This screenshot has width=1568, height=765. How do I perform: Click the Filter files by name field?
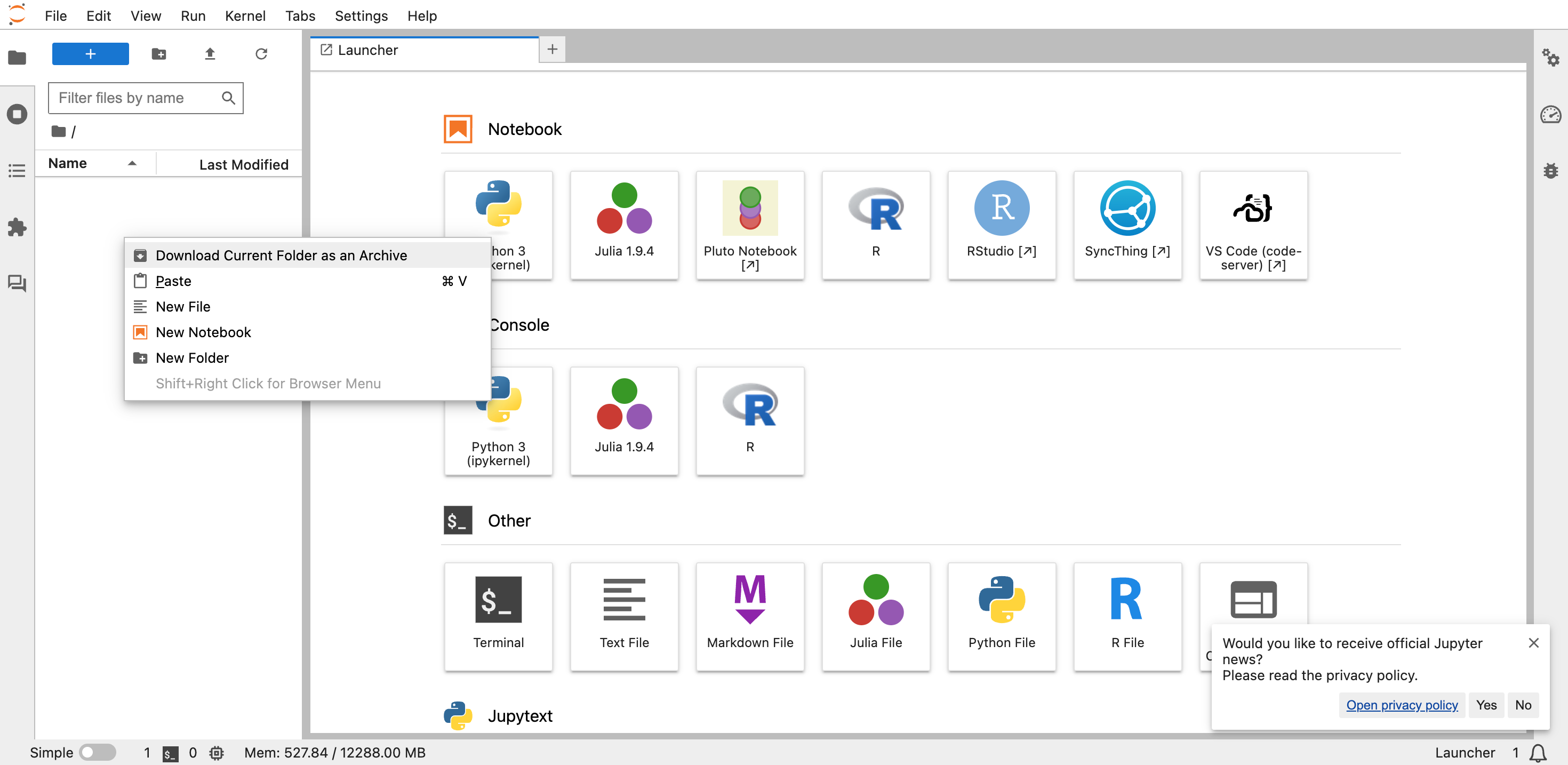click(x=146, y=98)
